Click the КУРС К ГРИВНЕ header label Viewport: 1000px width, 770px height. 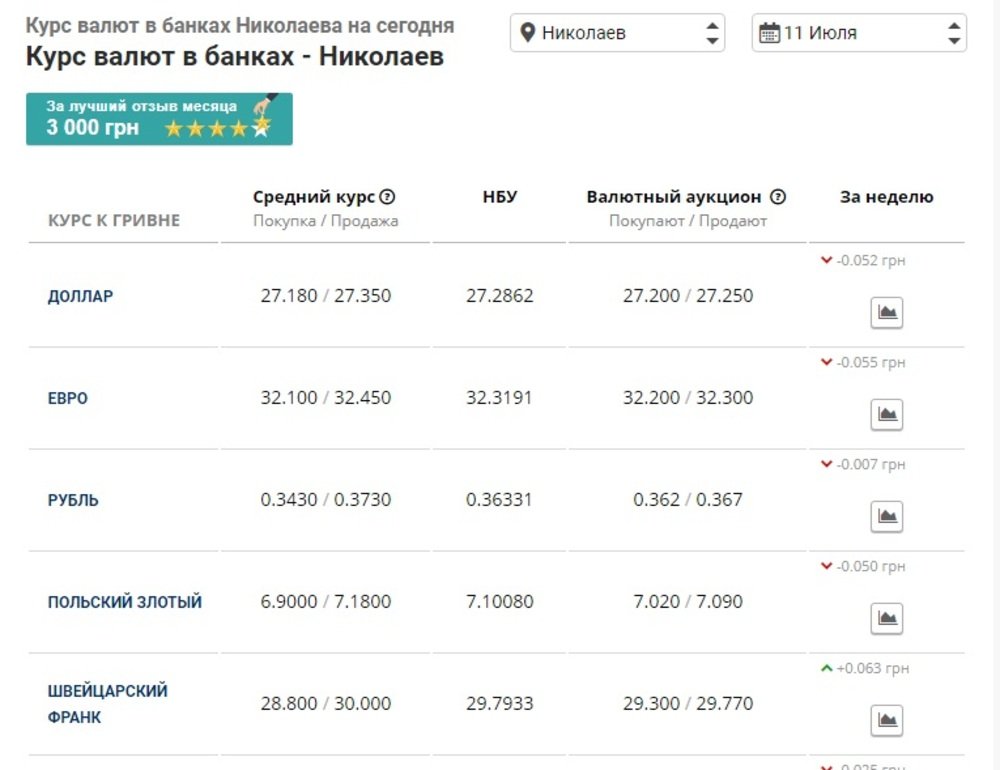[114, 220]
